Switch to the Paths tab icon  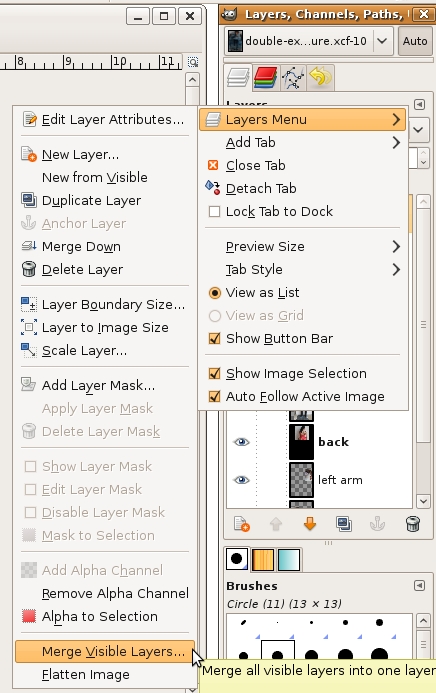click(292, 77)
